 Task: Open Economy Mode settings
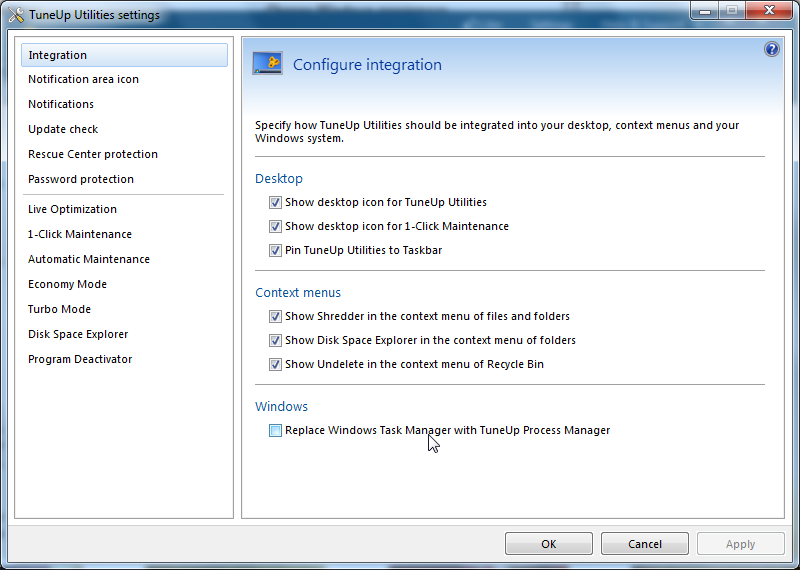point(67,284)
